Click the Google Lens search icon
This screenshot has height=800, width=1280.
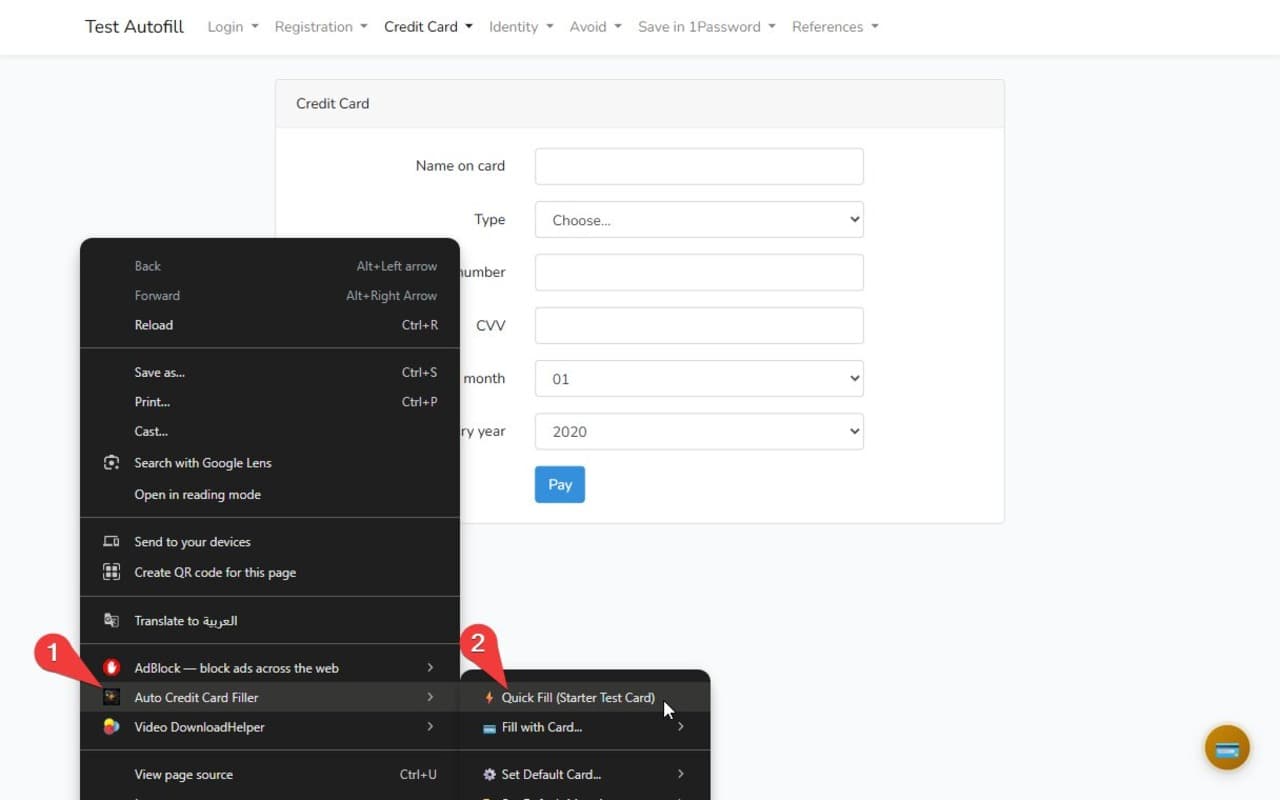point(112,463)
